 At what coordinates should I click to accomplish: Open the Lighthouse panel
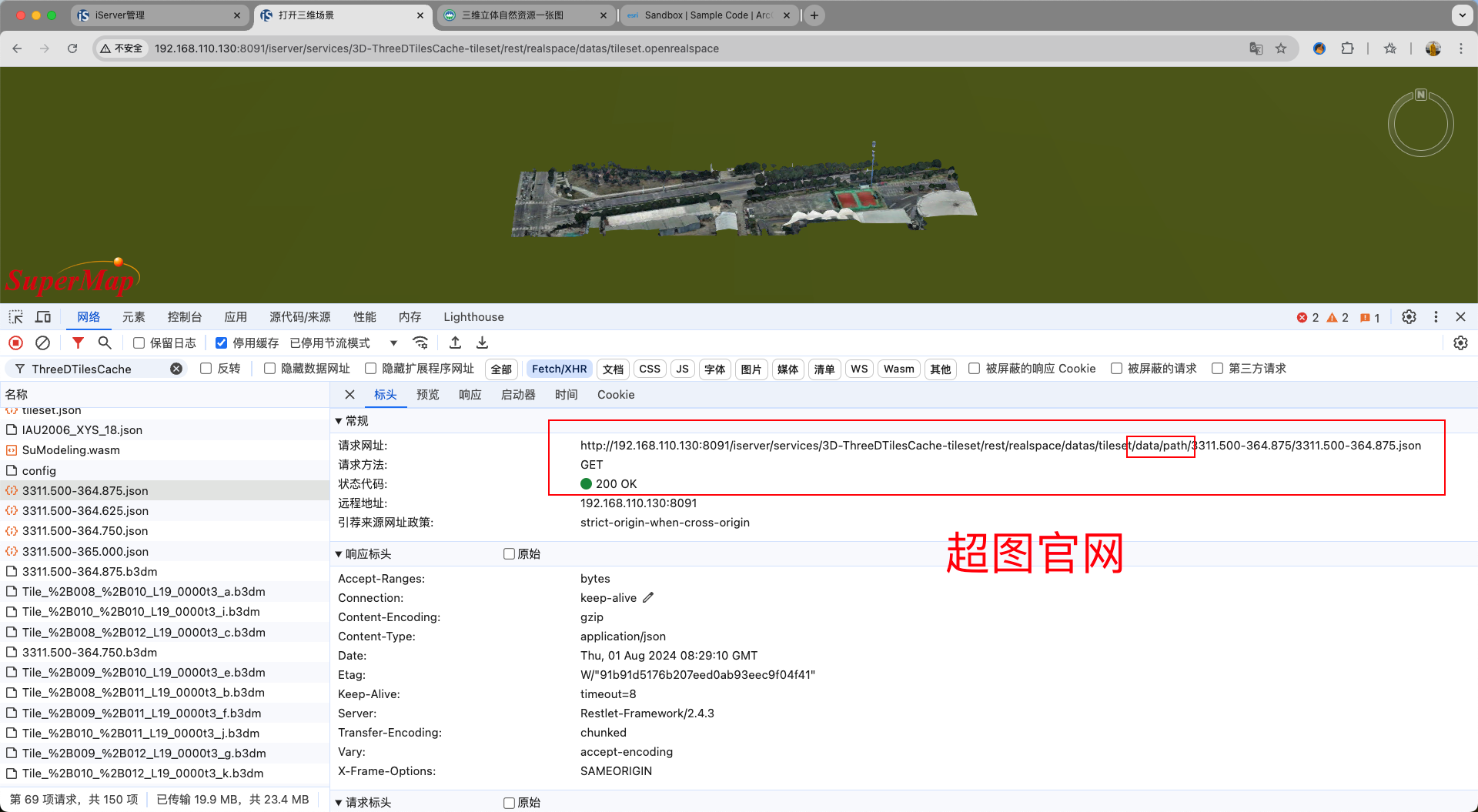point(473,317)
